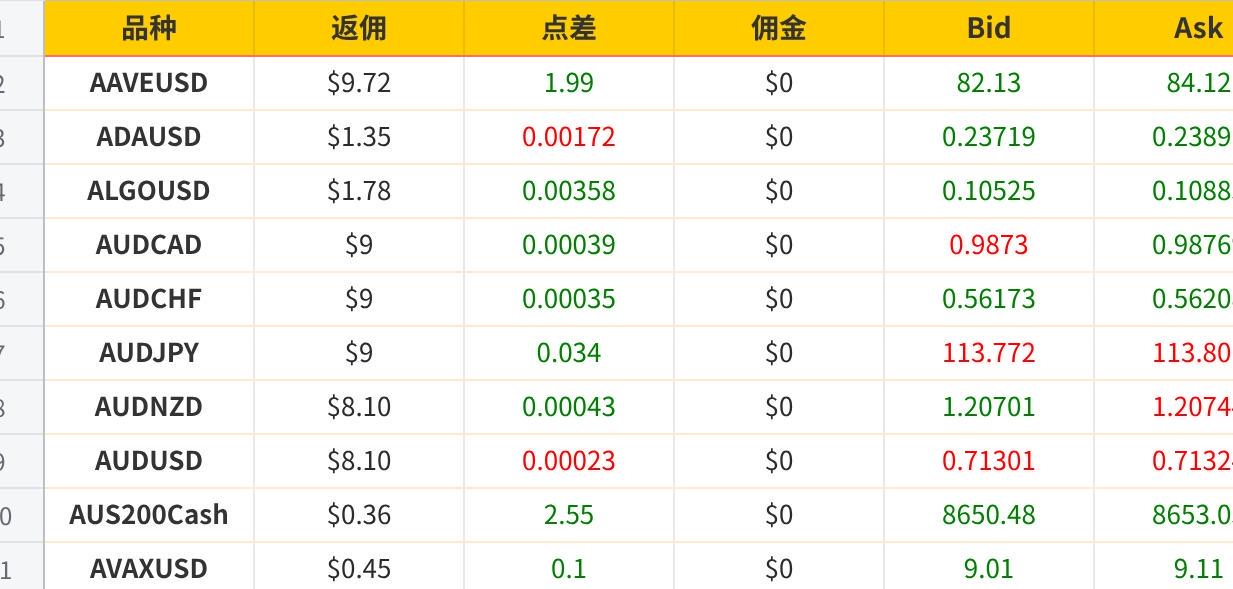The width and height of the screenshot is (1233, 589).
Task: Select spread value 0.1 for AVAXUSD
Action: [569, 569]
